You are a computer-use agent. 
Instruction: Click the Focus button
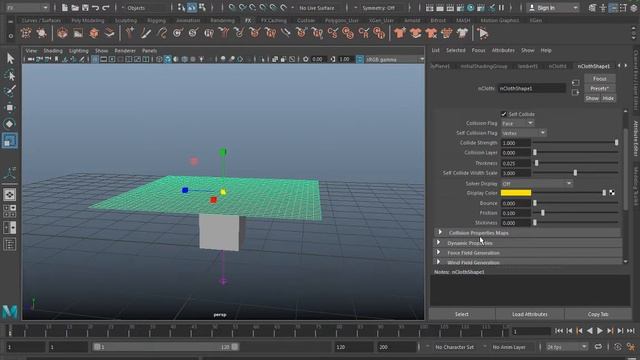click(600, 78)
